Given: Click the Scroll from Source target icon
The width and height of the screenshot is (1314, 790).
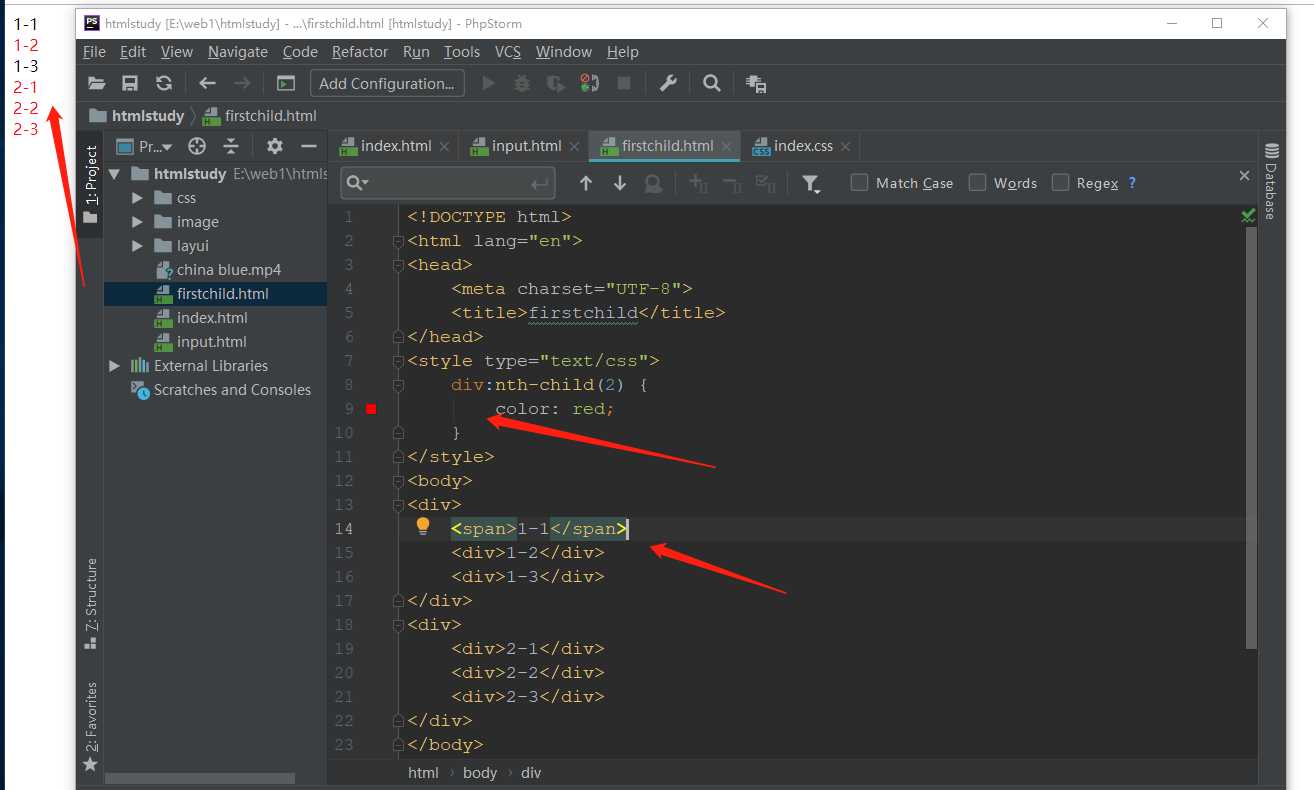Looking at the screenshot, I should [x=197, y=146].
